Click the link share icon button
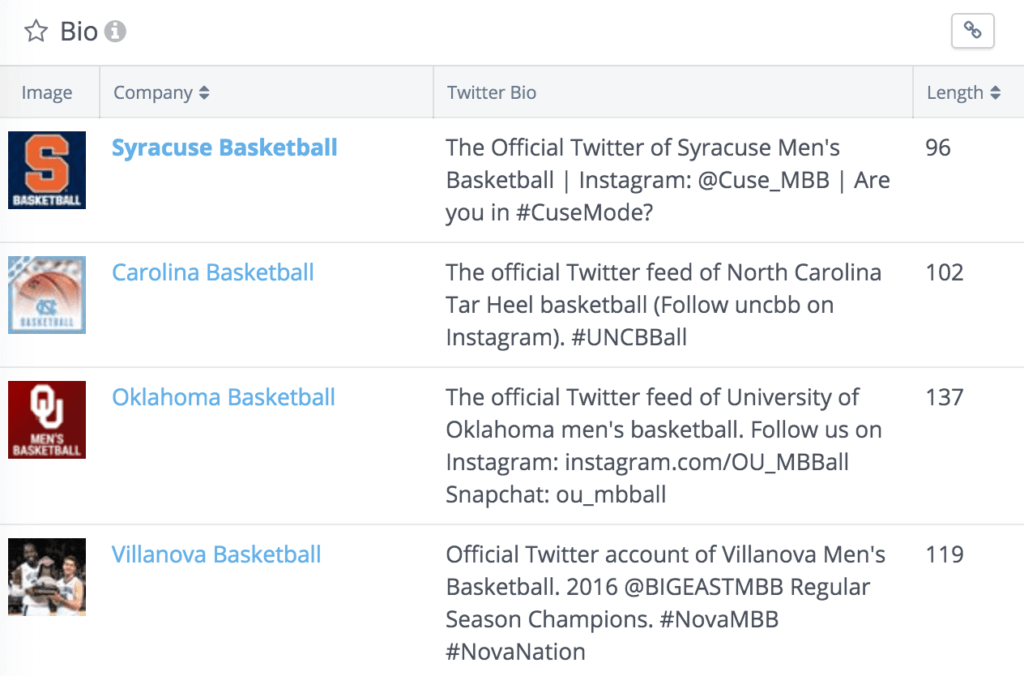The width and height of the screenshot is (1024, 676). click(972, 31)
